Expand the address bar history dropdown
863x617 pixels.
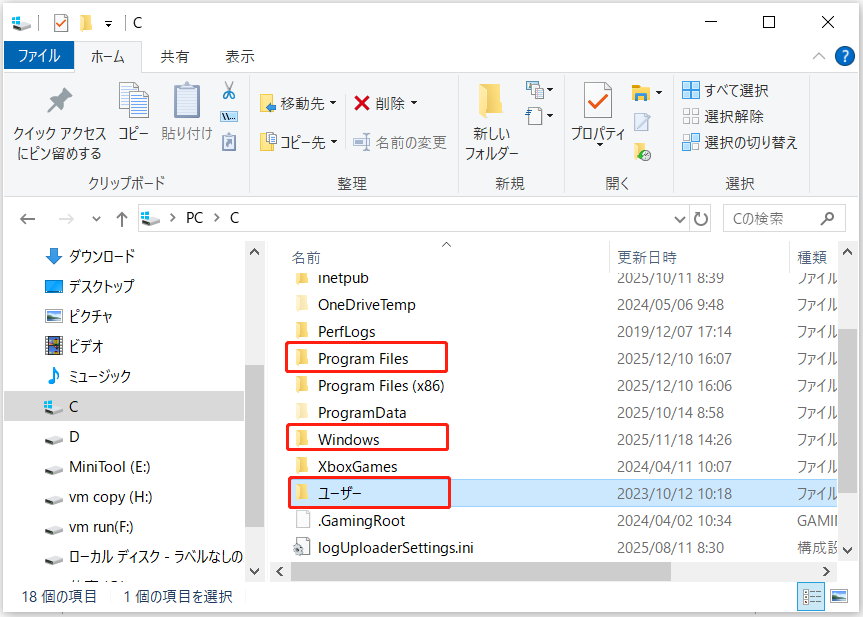point(679,218)
